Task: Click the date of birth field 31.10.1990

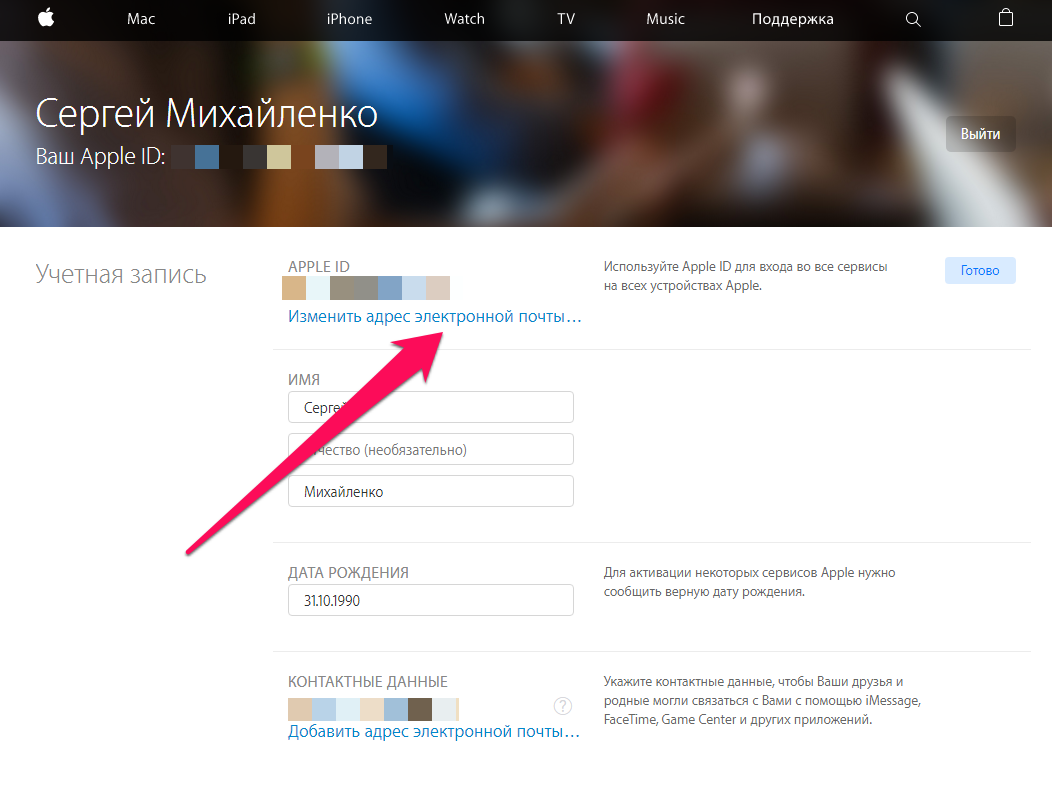Action: click(x=430, y=600)
